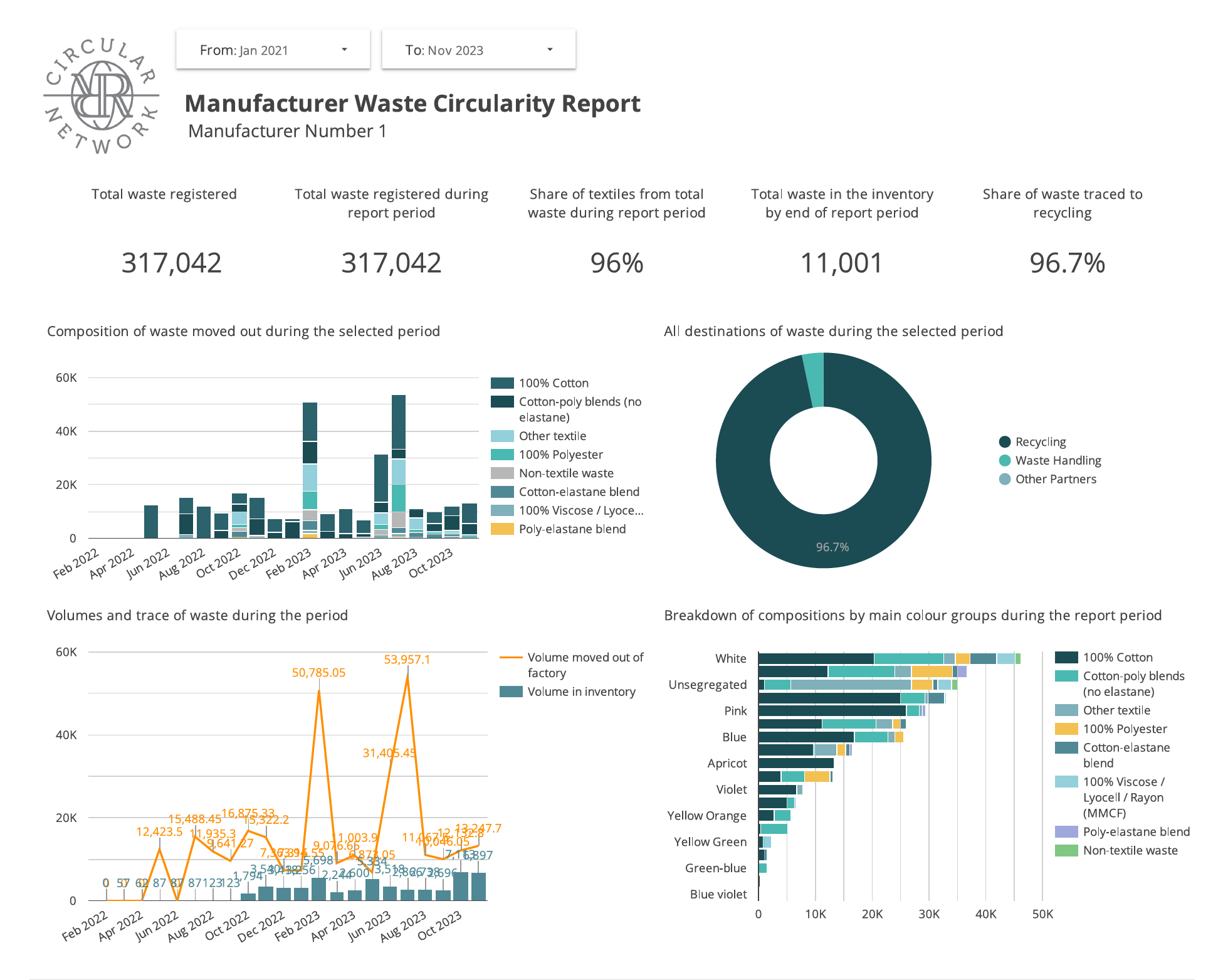Click the Poly-elastane blend swatch in the colour breakdown legend
Image resolution: width=1223 pixels, height=980 pixels.
pos(1066,832)
